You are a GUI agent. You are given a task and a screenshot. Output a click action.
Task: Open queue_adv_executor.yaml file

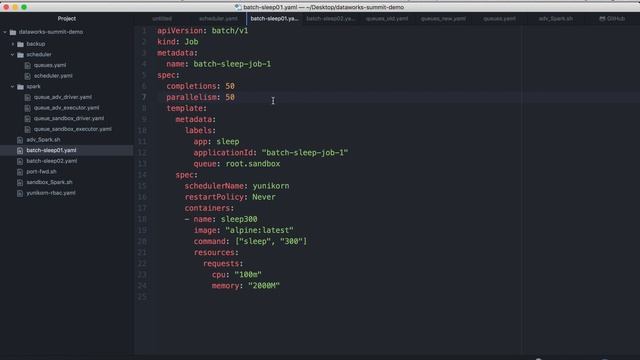[x=67, y=108]
